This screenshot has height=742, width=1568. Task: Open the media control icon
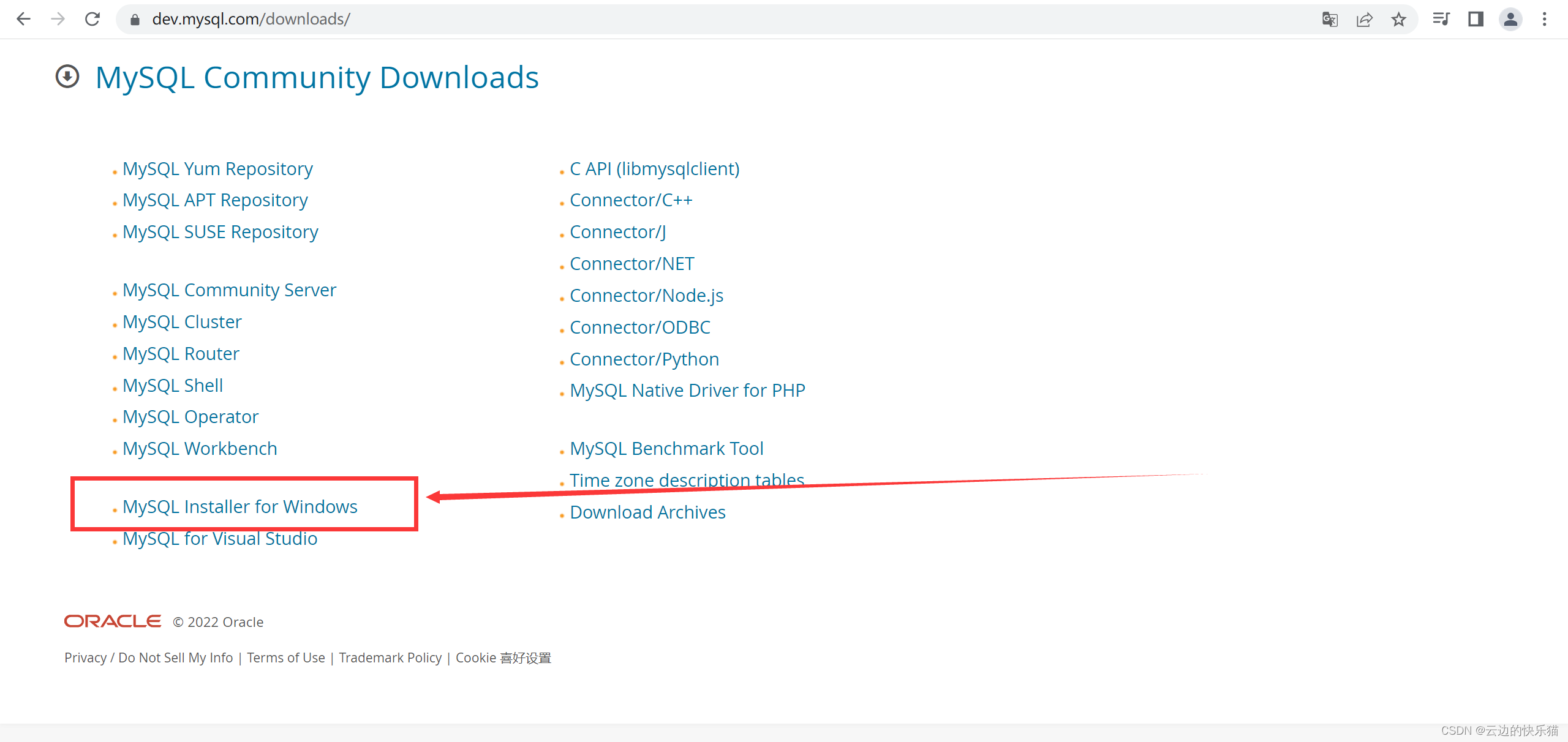(1441, 19)
